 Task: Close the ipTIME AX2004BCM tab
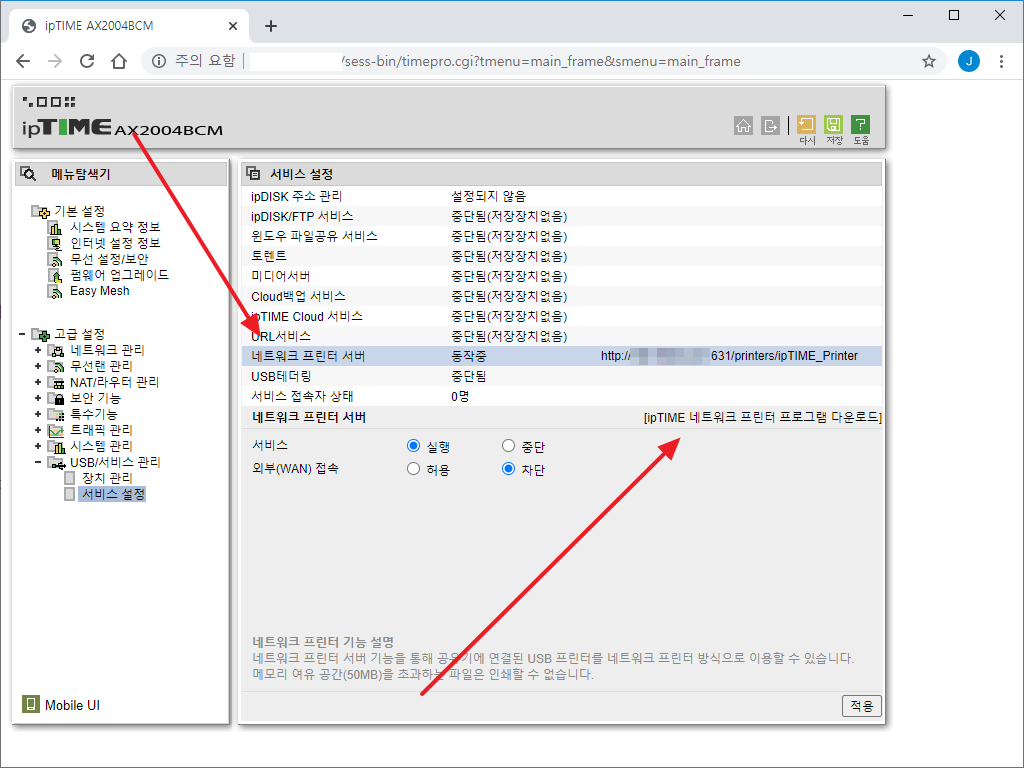[x=233, y=26]
